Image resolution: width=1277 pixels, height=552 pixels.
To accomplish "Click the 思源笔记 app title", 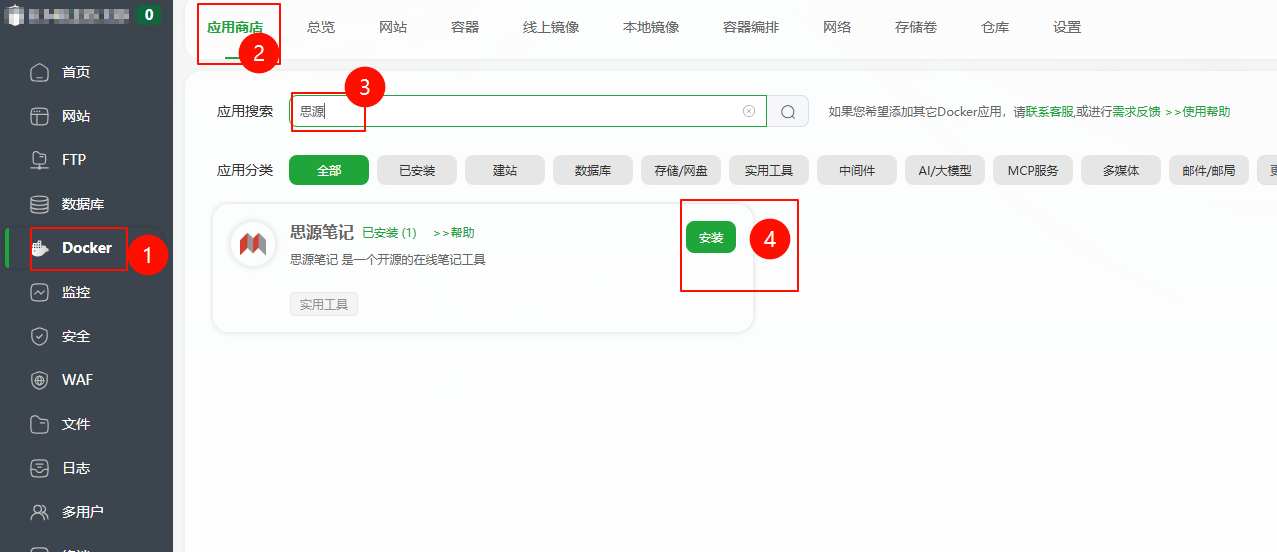I will click(x=321, y=232).
